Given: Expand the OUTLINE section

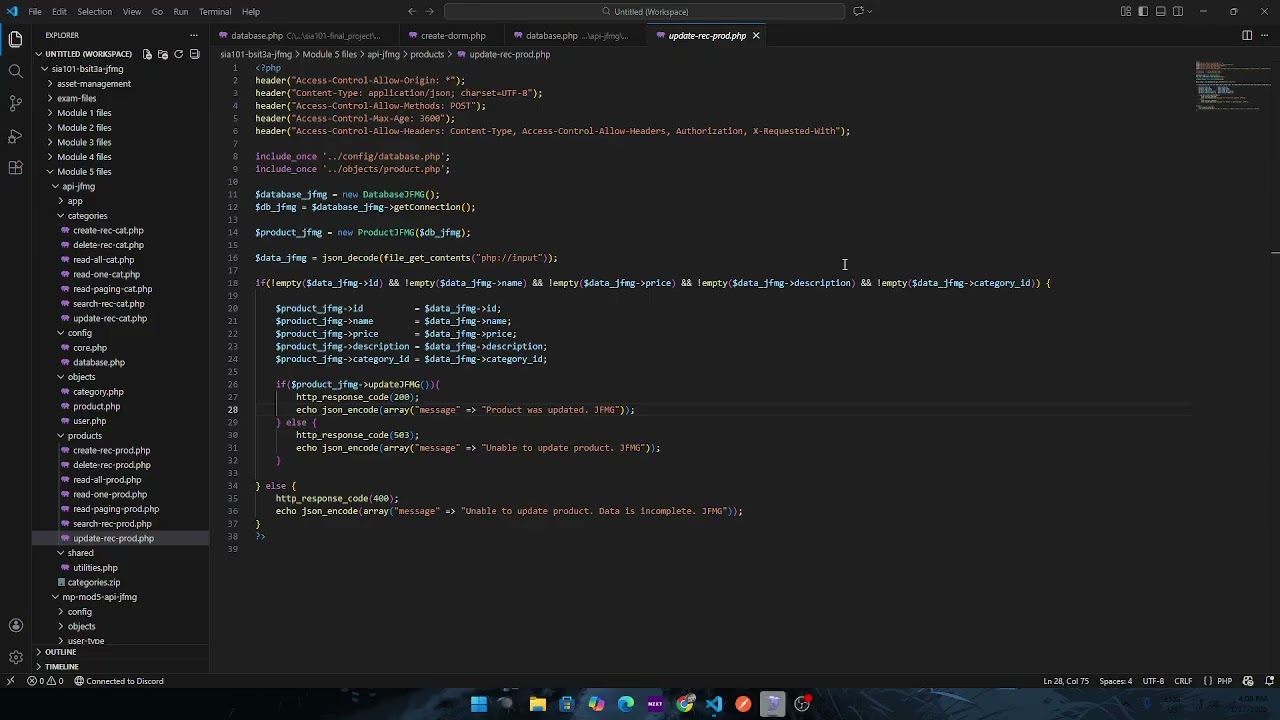Looking at the screenshot, I should [x=60, y=652].
